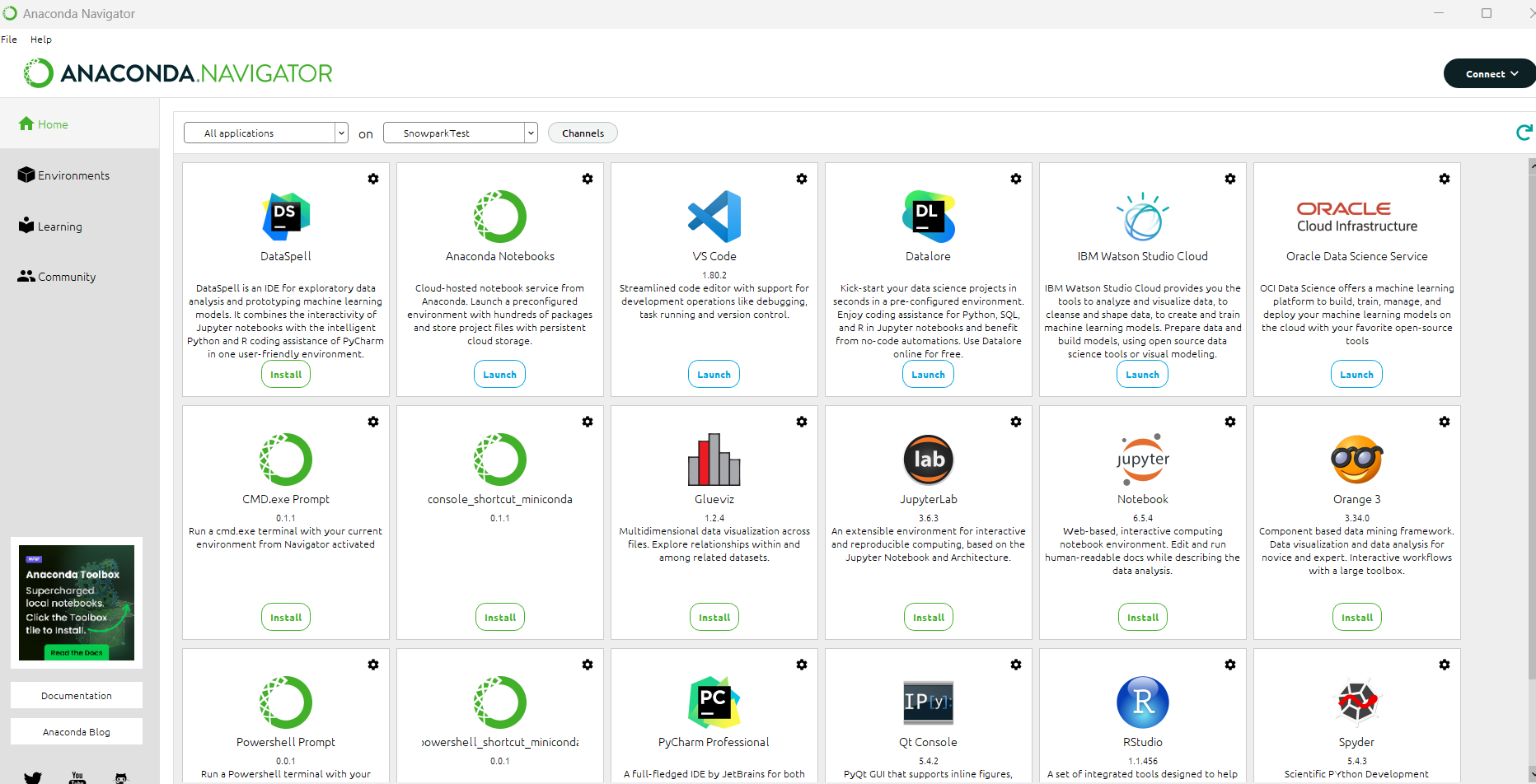Open the YouTube link icon

[77, 777]
